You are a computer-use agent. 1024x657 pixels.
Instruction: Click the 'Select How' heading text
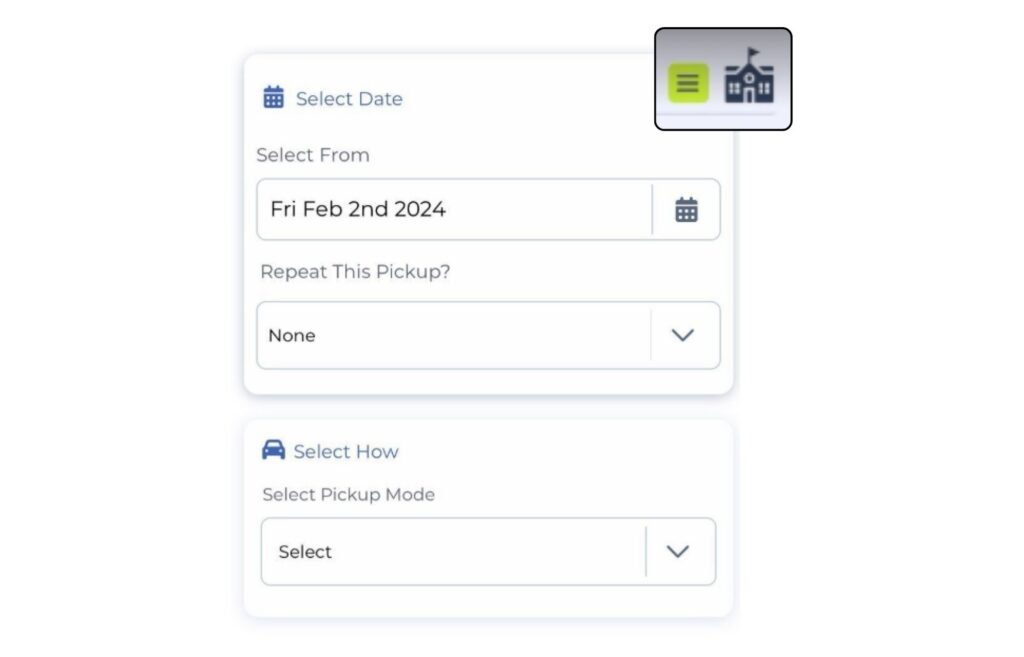point(346,452)
